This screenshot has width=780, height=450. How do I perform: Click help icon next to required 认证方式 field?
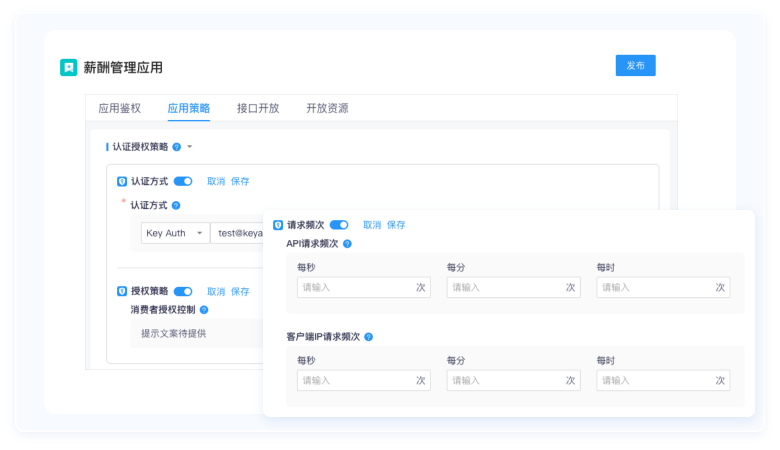click(x=176, y=205)
